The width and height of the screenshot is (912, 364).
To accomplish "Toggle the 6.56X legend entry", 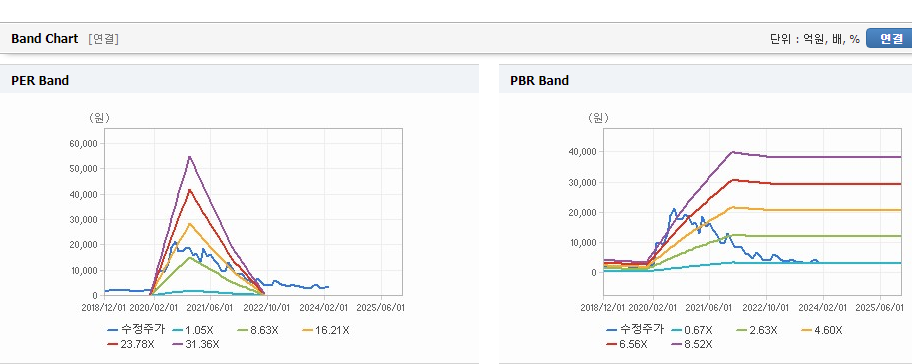I will tap(627, 345).
